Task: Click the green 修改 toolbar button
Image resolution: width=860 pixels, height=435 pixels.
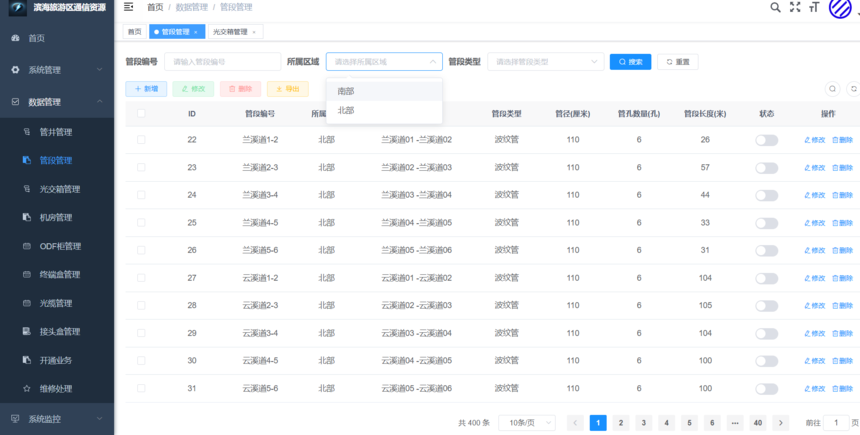Action: click(193, 89)
